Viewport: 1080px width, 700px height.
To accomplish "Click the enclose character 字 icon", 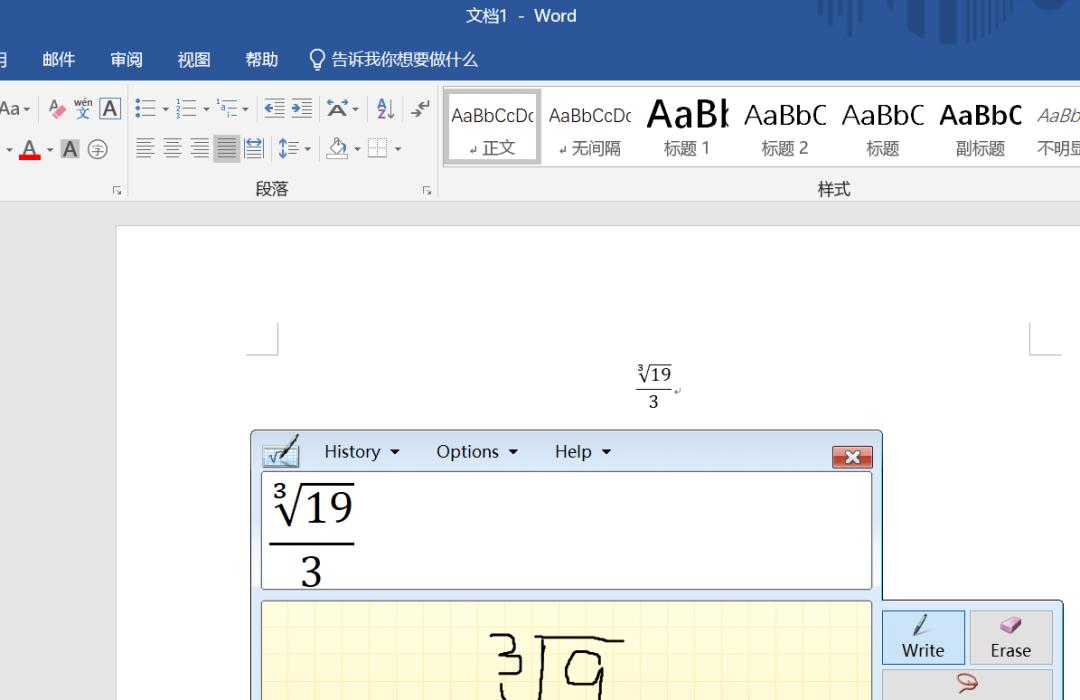I will click(97, 149).
